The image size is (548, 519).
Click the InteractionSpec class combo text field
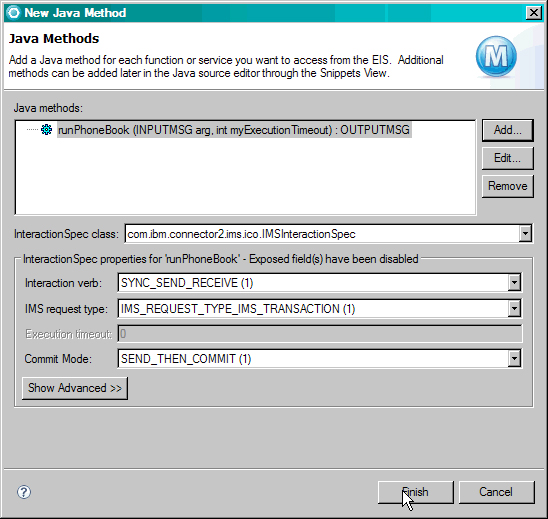tap(322, 234)
